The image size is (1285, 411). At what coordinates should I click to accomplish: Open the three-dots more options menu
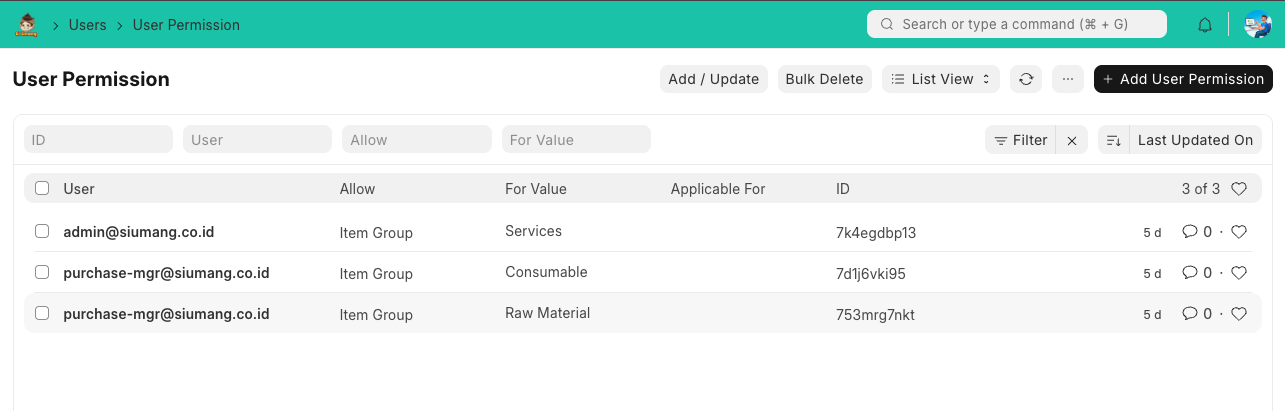(x=1067, y=79)
